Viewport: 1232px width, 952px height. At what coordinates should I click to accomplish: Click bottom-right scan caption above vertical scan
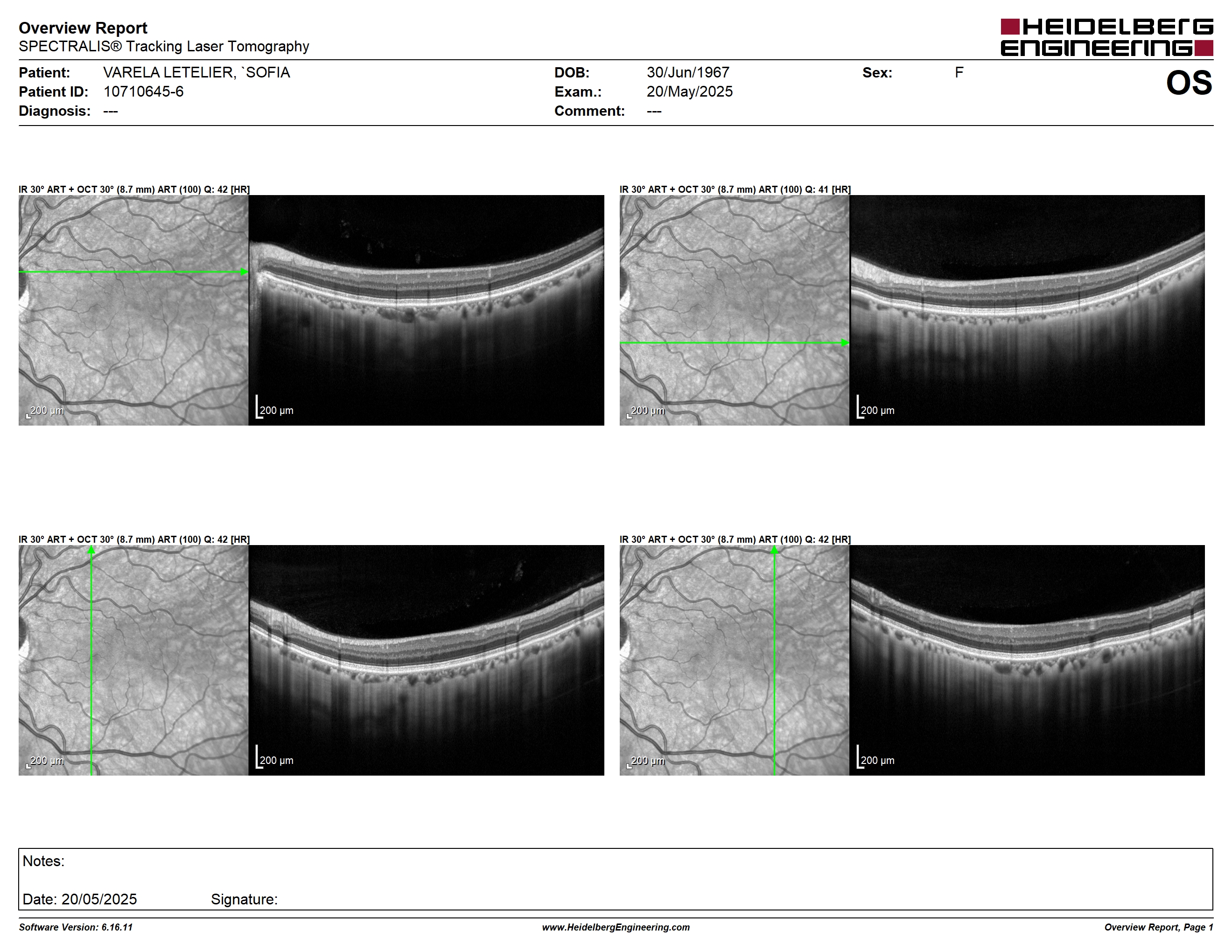click(735, 539)
